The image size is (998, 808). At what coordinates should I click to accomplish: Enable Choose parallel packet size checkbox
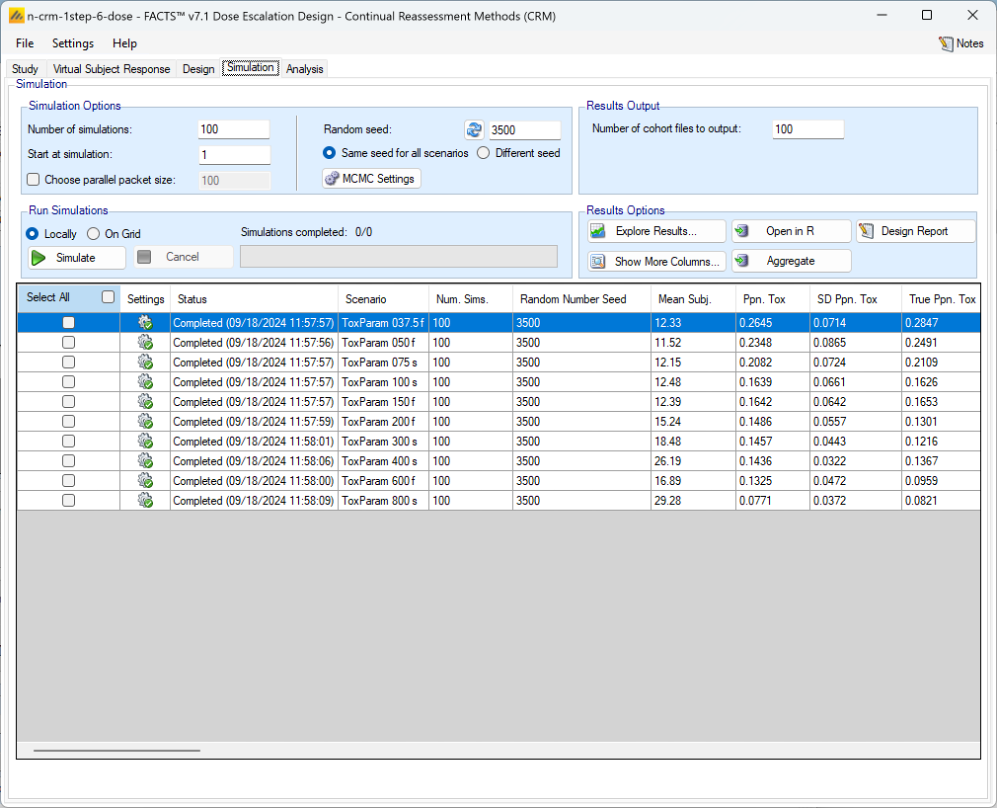(x=34, y=180)
